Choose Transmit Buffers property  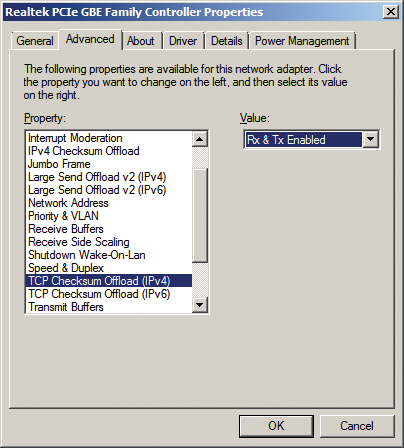[x=108, y=307]
